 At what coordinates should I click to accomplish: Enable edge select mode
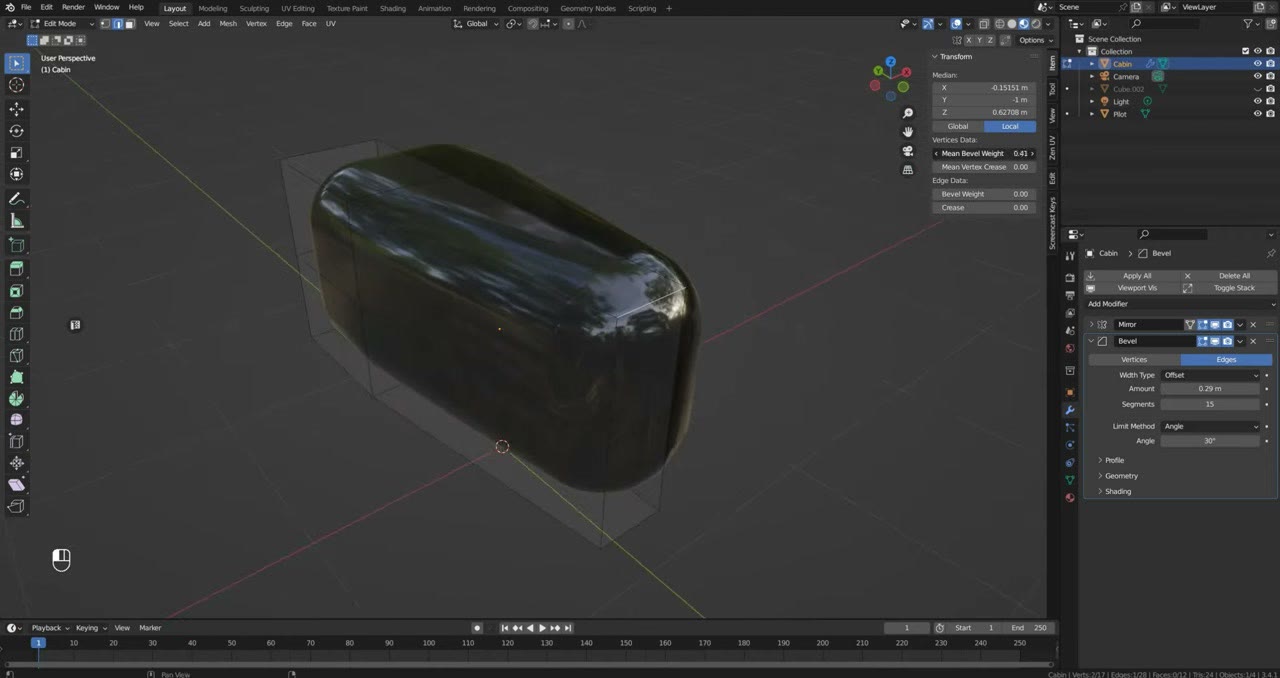click(117, 23)
